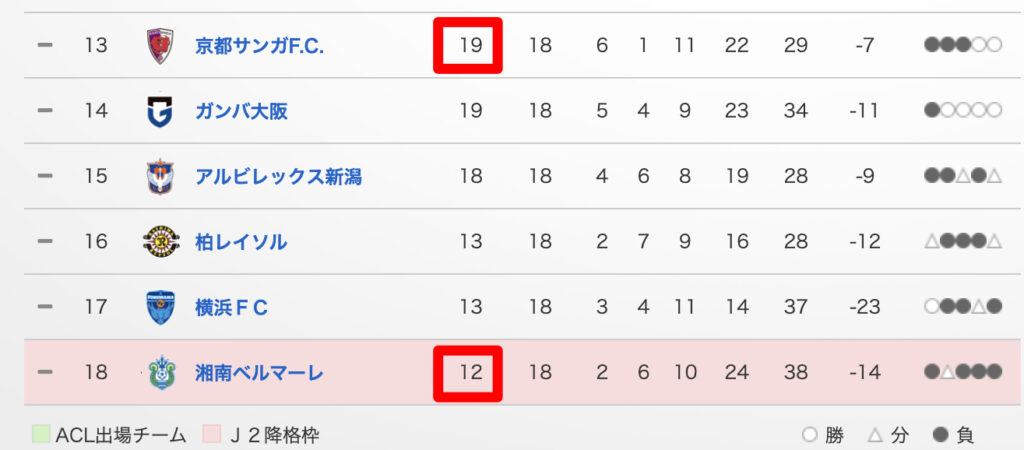Click the Gamba Osaka club crest
1024x450 pixels.
coord(160,111)
